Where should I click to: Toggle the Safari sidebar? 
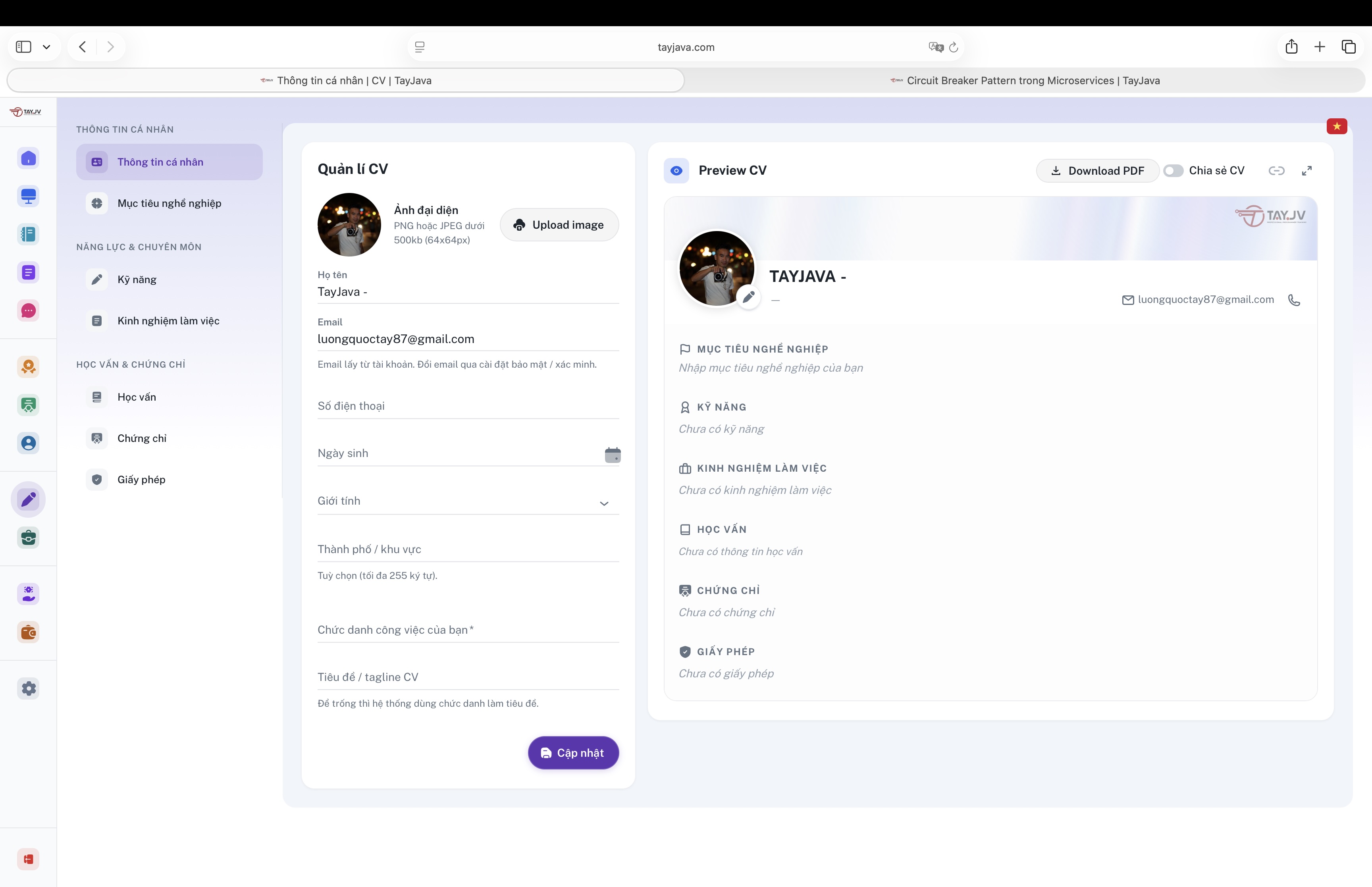[23, 47]
